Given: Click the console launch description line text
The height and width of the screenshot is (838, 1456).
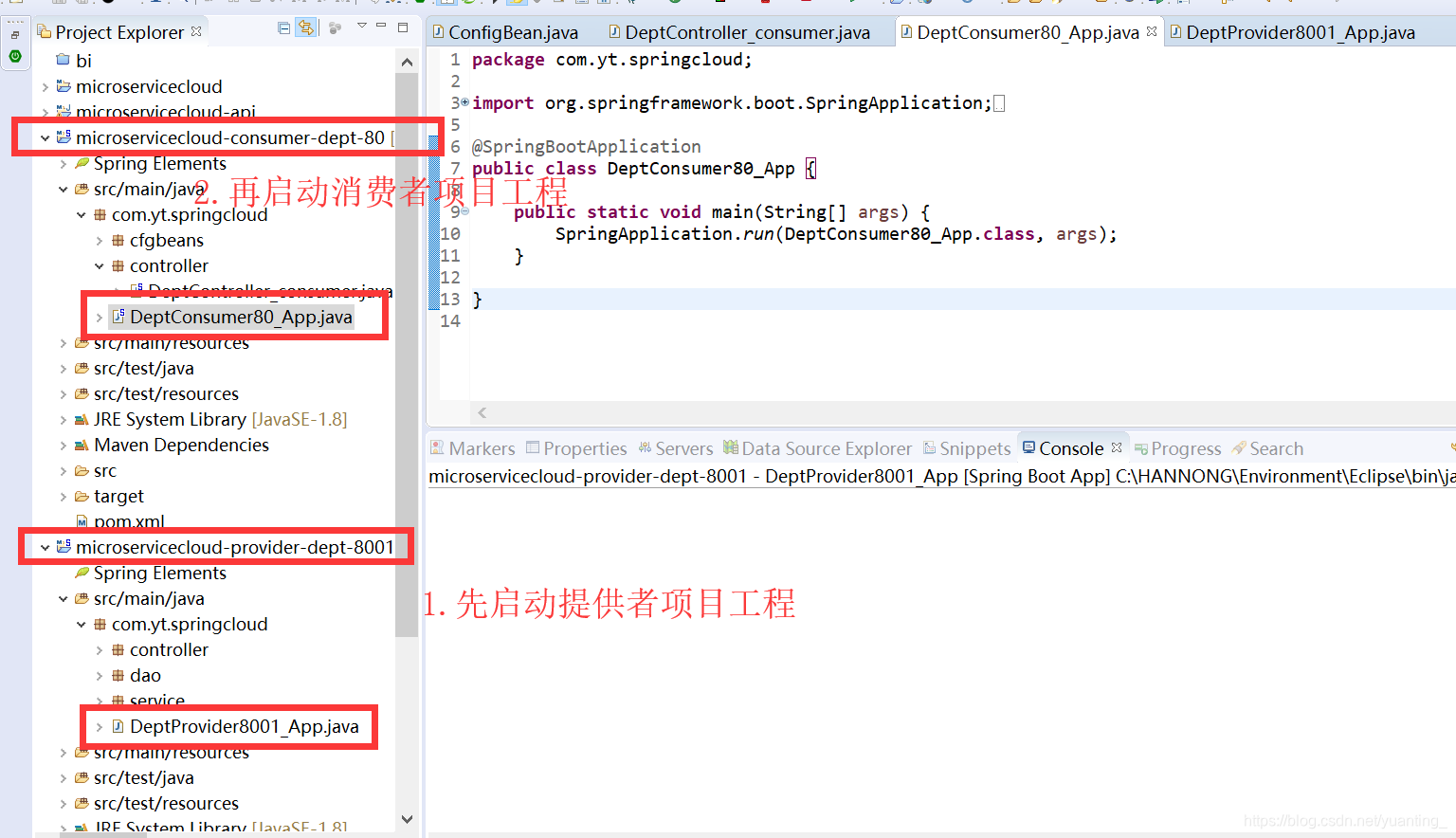Looking at the screenshot, I should (x=941, y=476).
